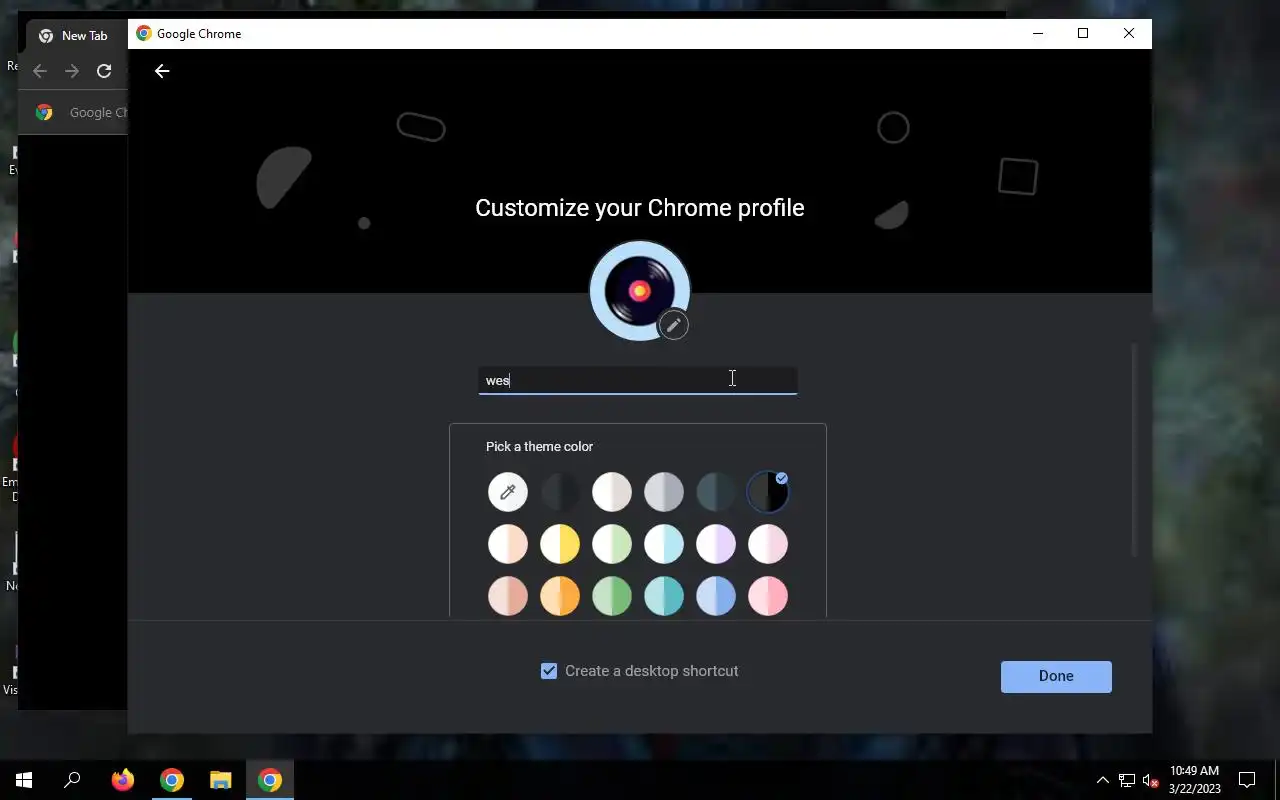Select the medium green theme swatch

(612, 596)
